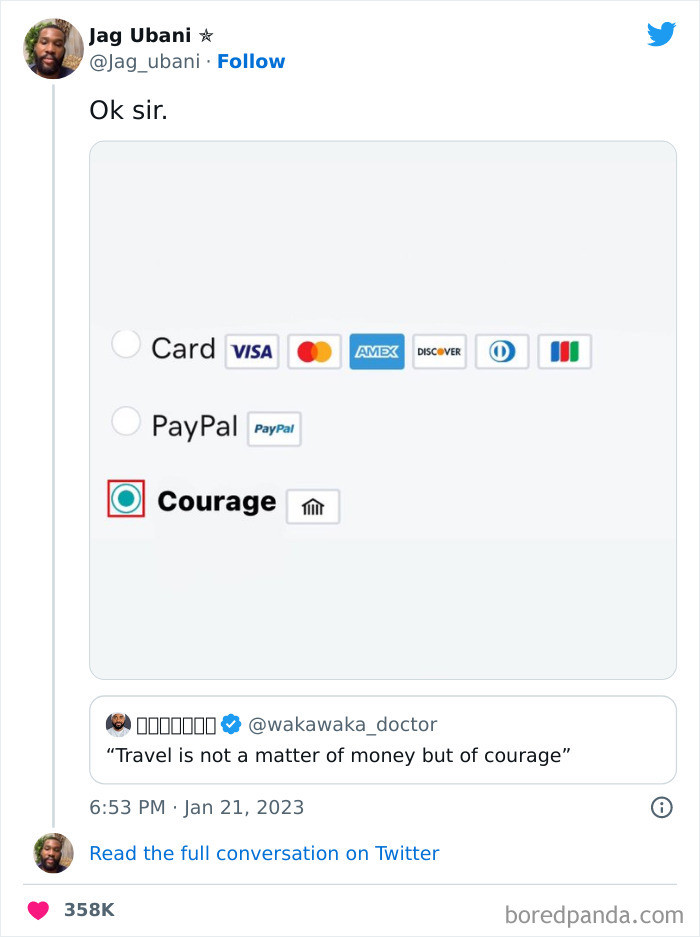Screen dimensions: 700x937
Task: Click Jag Ubani's profile avatar
Action: pos(52,48)
